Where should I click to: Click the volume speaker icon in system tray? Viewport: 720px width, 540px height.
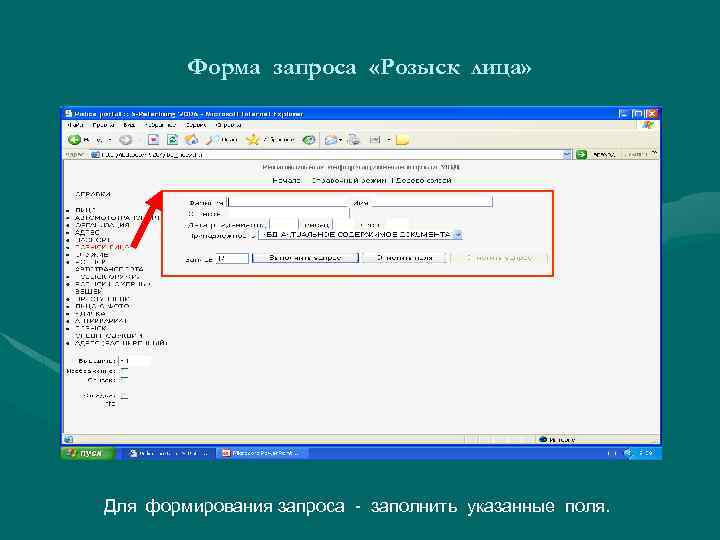[628, 453]
